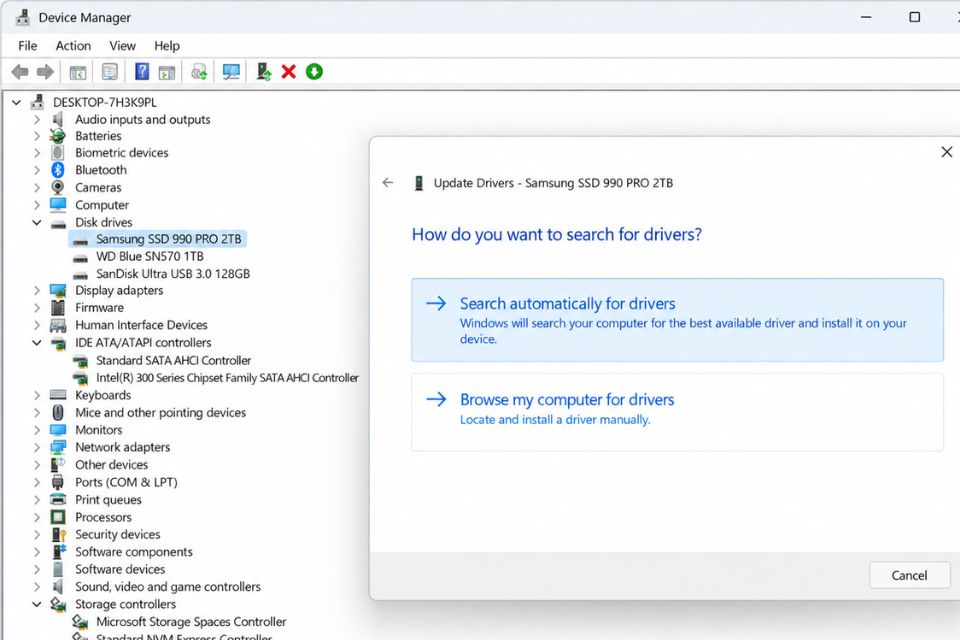Image resolution: width=960 pixels, height=640 pixels.
Task: Expand Audio inputs and outputs
Action: tap(37, 119)
